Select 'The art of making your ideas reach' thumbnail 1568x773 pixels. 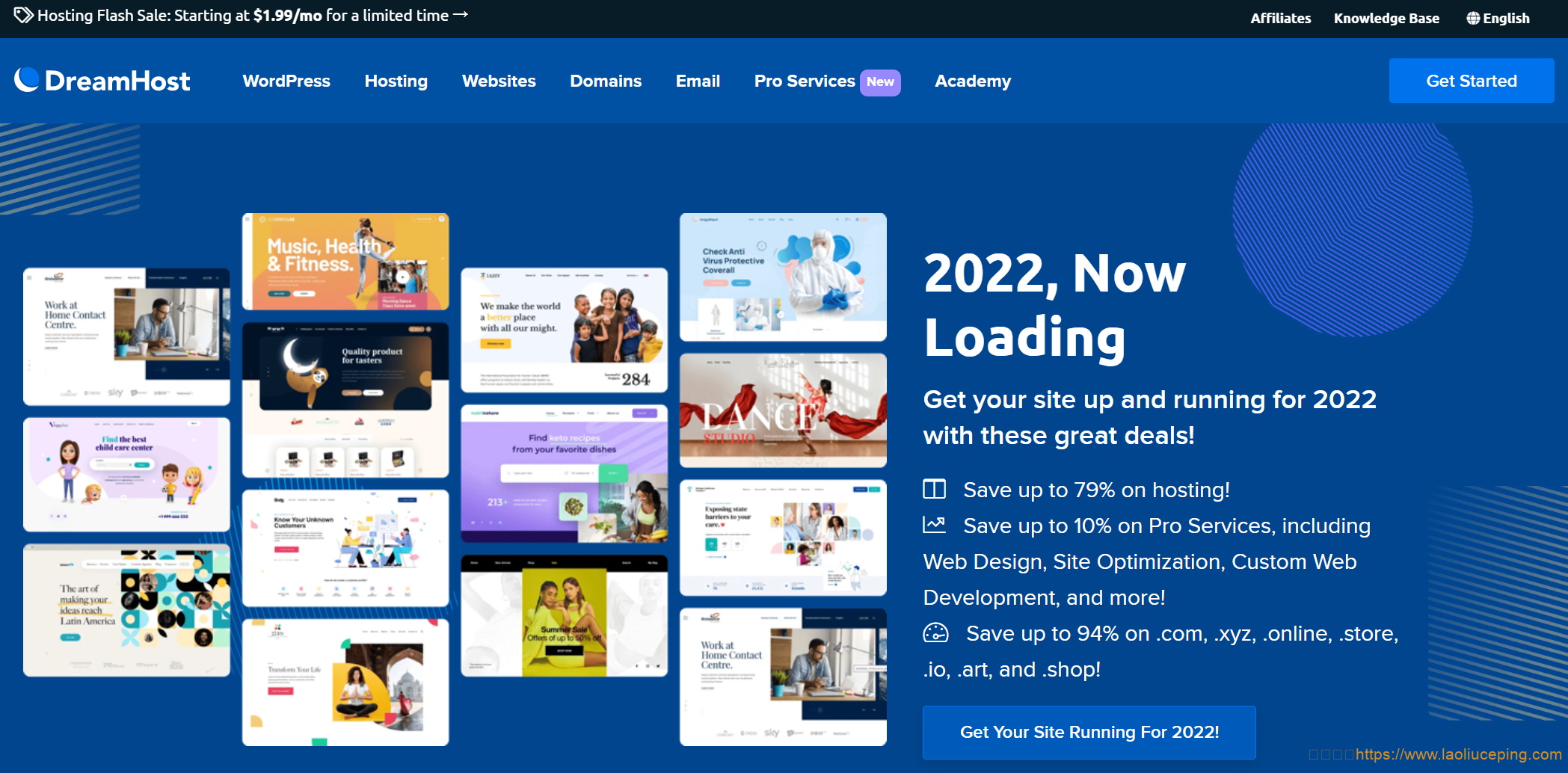pos(126,610)
